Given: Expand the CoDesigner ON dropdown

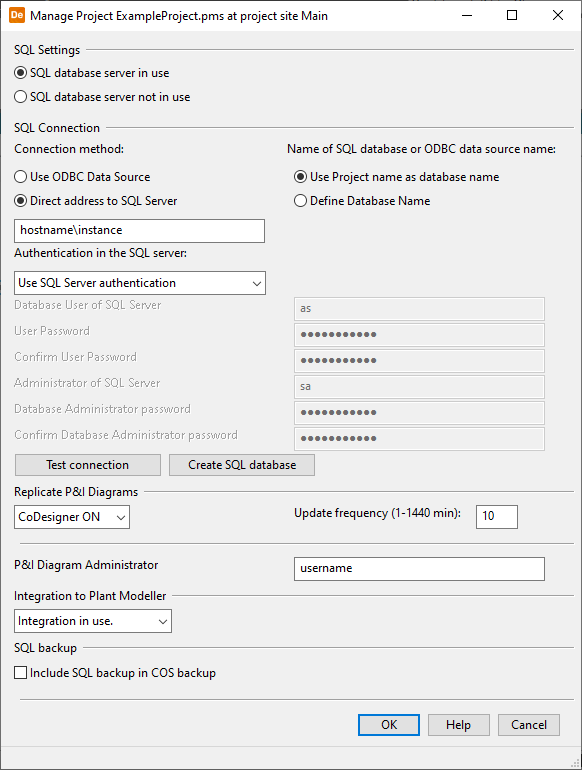Looking at the screenshot, I should click(x=72, y=517).
